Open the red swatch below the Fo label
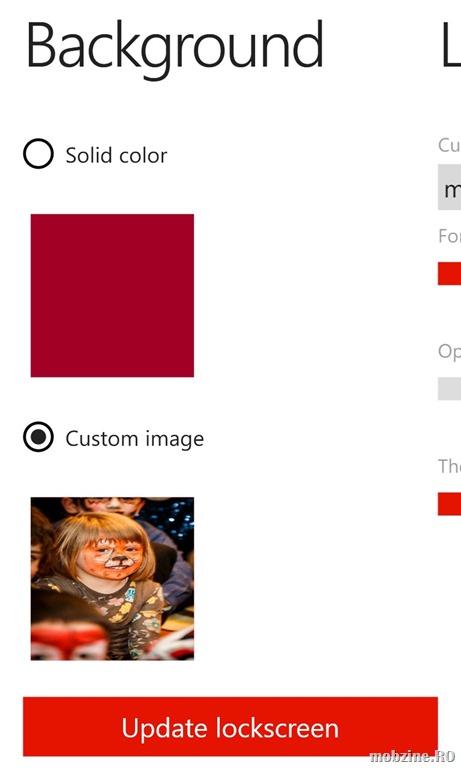 (x=449, y=273)
